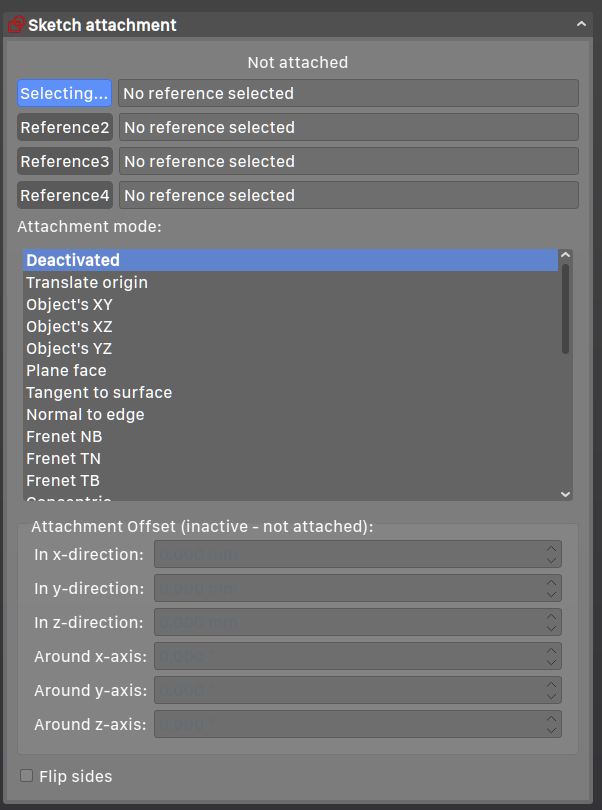Decrement the Around z-axis stepper

click(x=549, y=729)
